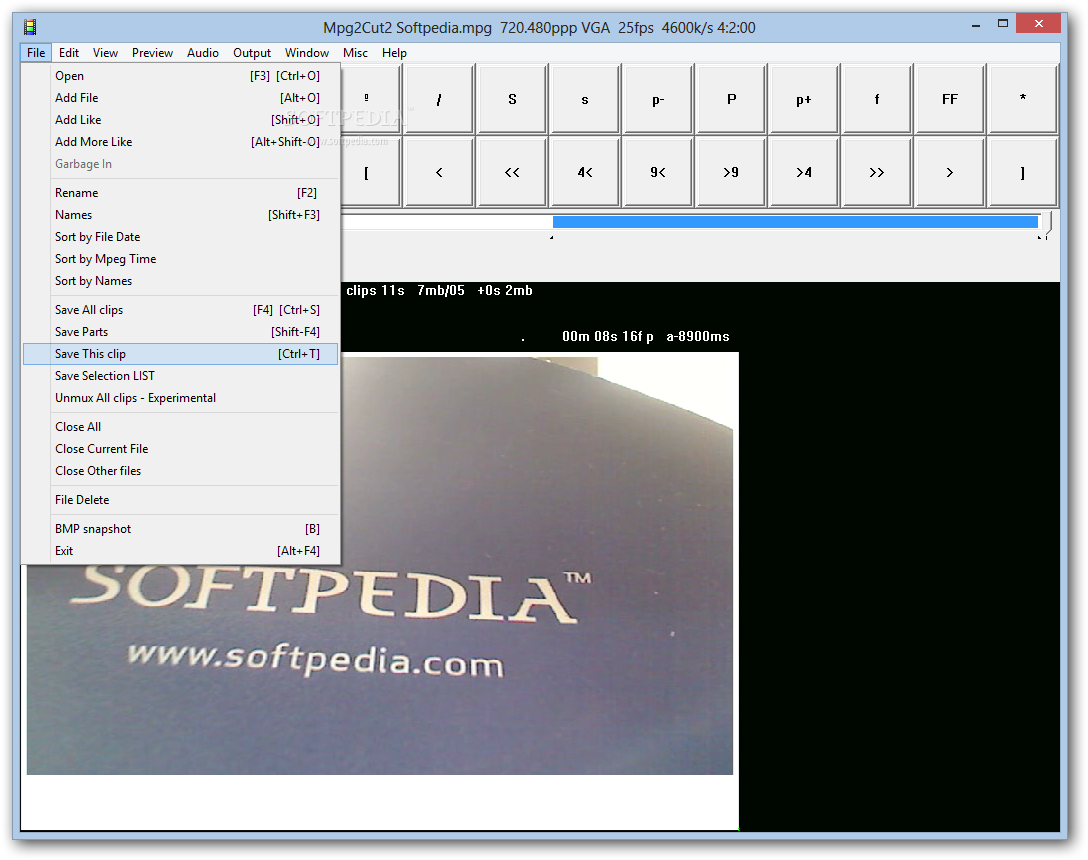Choose Open from File menu
The width and height of the screenshot is (1088, 860).
pyautogui.click(x=180, y=76)
